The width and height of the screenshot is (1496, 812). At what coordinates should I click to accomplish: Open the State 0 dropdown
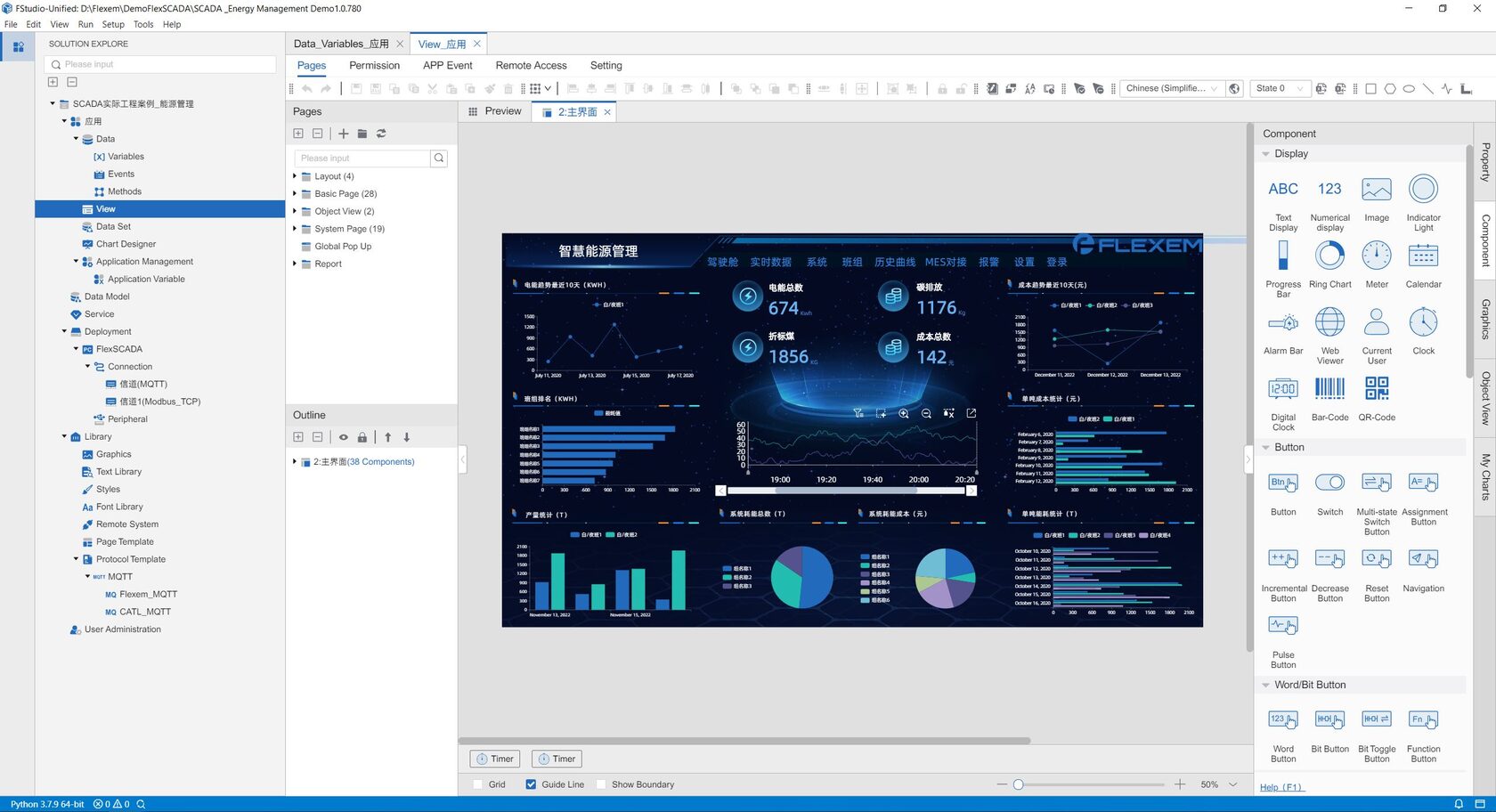click(1281, 88)
